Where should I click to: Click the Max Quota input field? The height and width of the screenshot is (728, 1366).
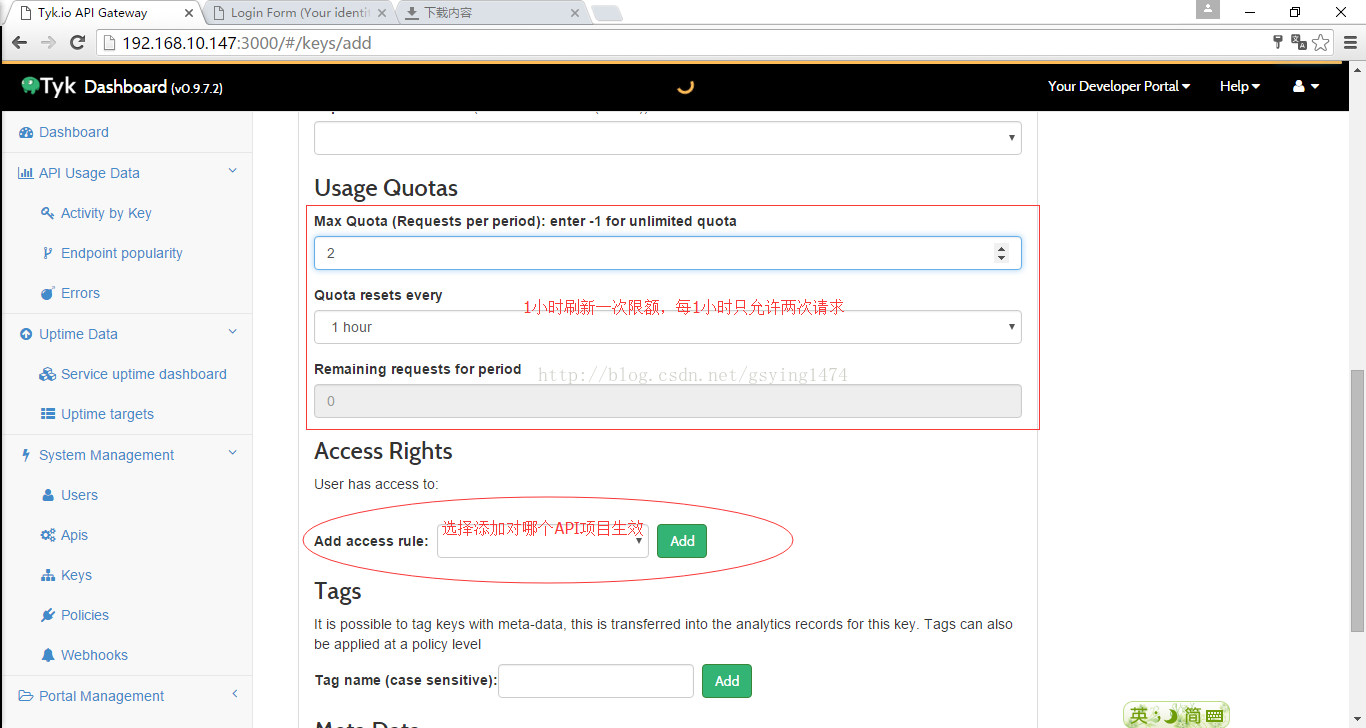tap(668, 253)
